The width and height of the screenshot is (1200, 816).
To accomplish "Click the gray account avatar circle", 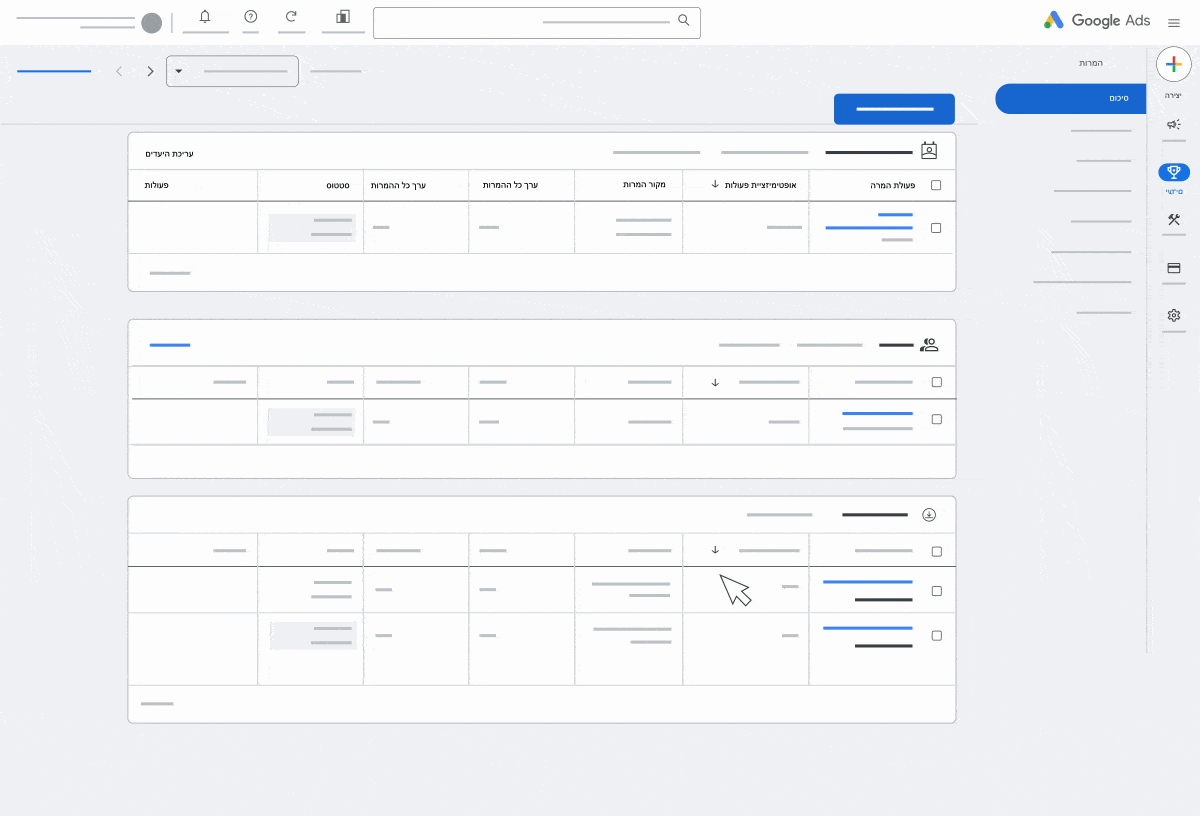I will (x=151, y=23).
